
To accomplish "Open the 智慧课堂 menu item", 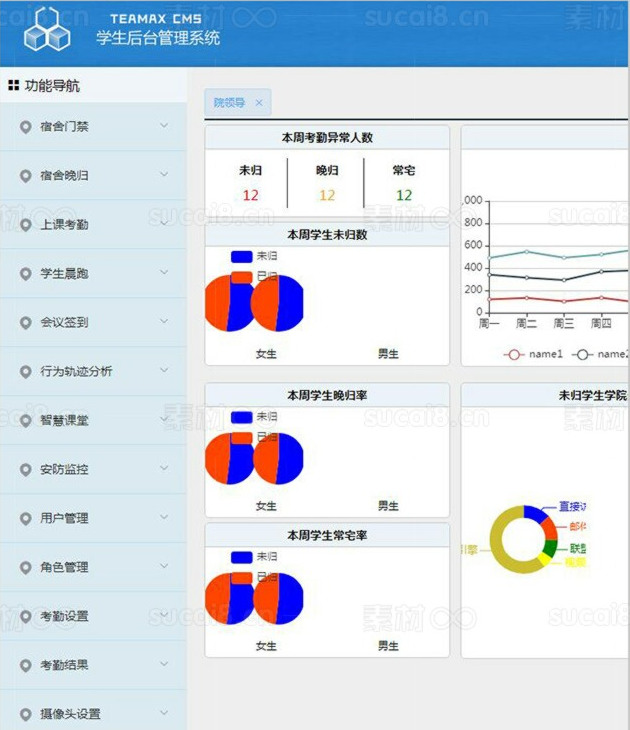I will coord(93,420).
